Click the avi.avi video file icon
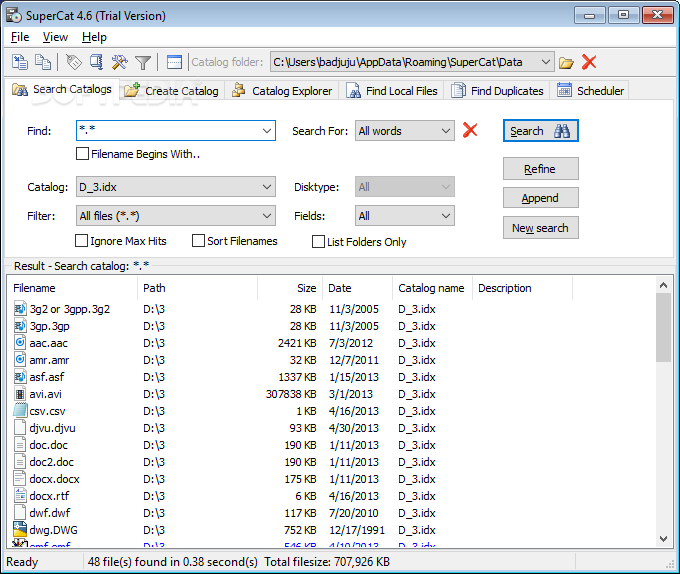The image size is (680, 574). click(20, 394)
